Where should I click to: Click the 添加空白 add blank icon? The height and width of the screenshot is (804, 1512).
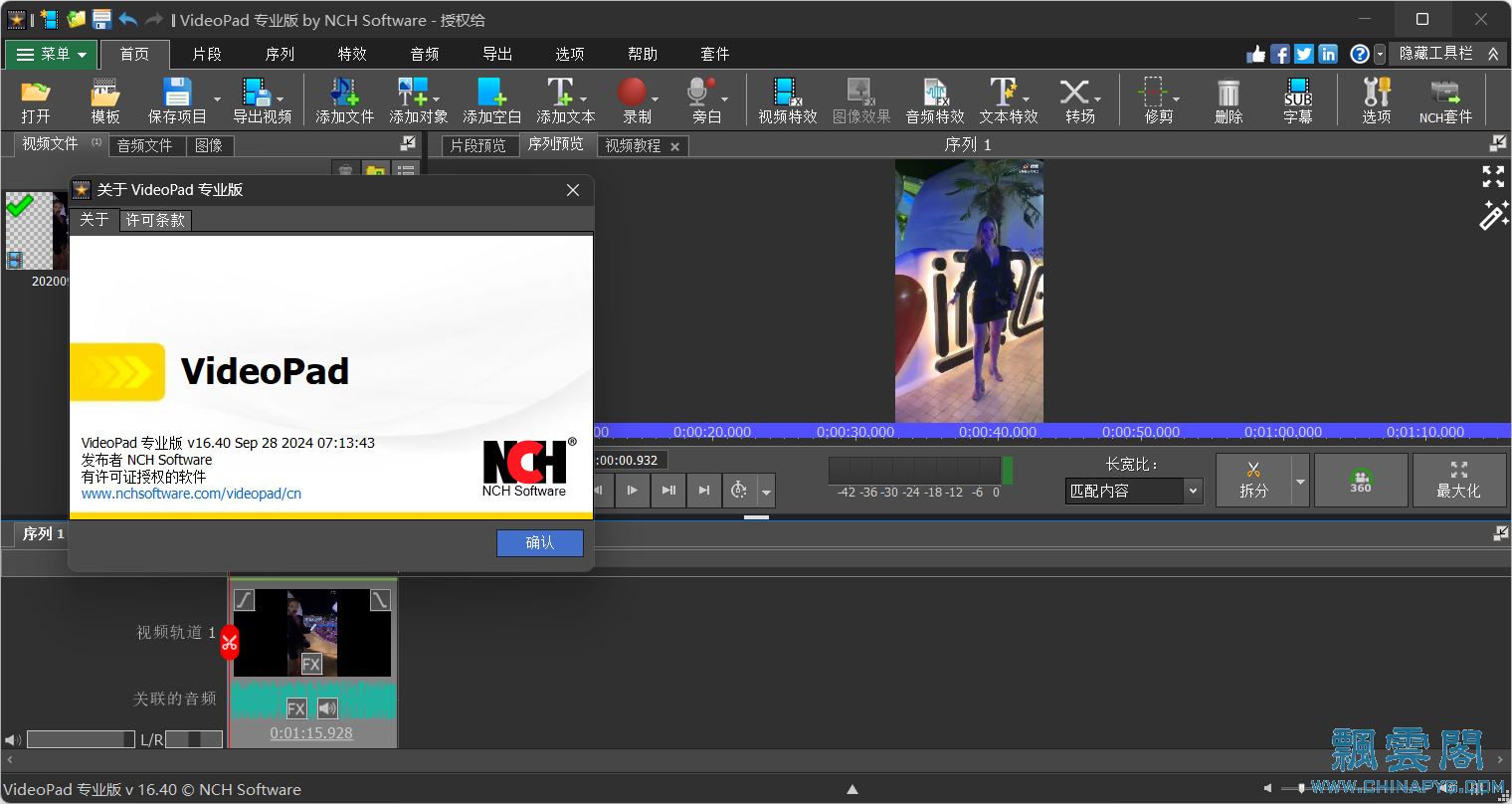click(491, 92)
